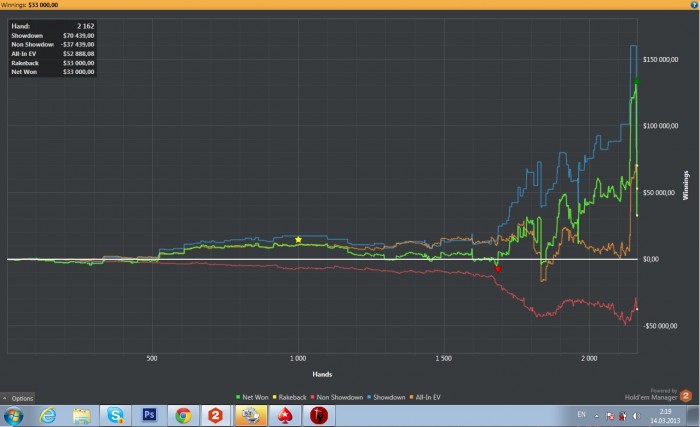Open the volume speaker tray icon

636,416
